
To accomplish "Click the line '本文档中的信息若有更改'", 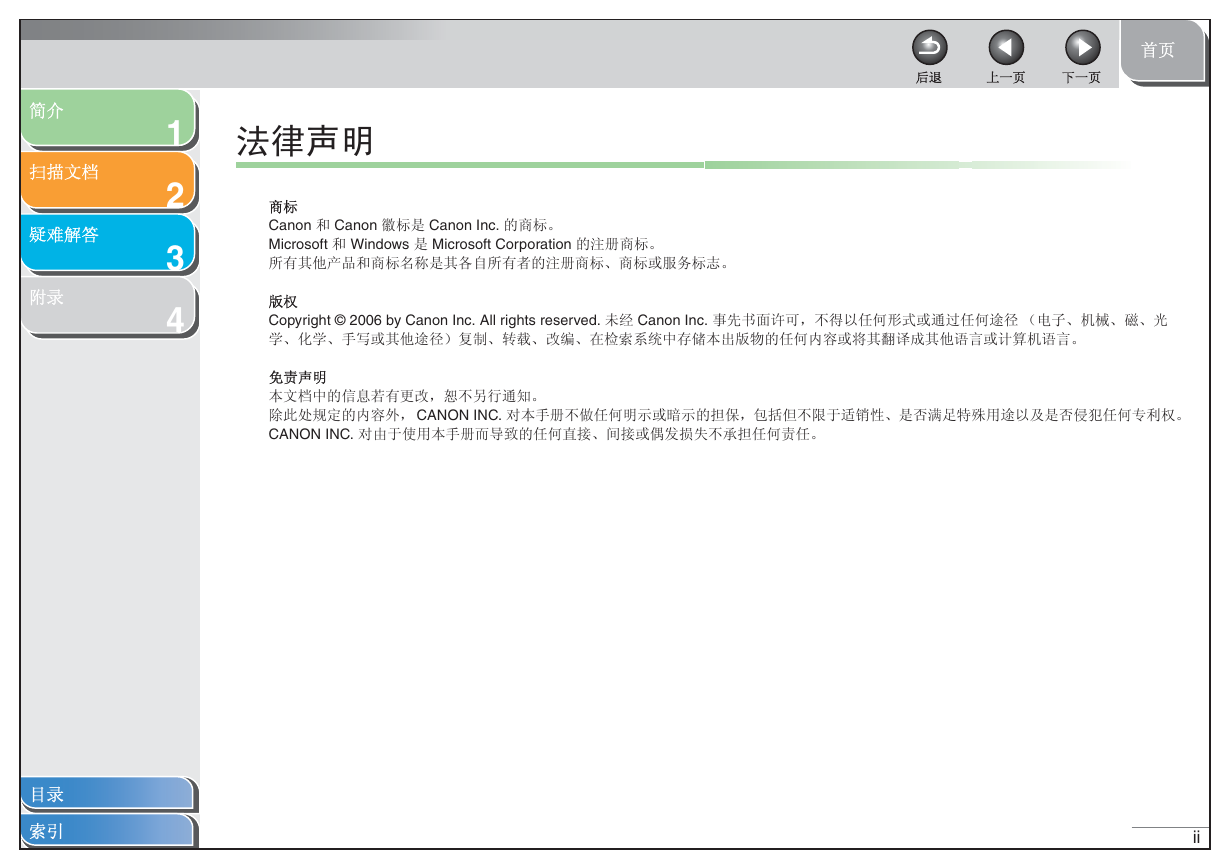I will tap(404, 395).
